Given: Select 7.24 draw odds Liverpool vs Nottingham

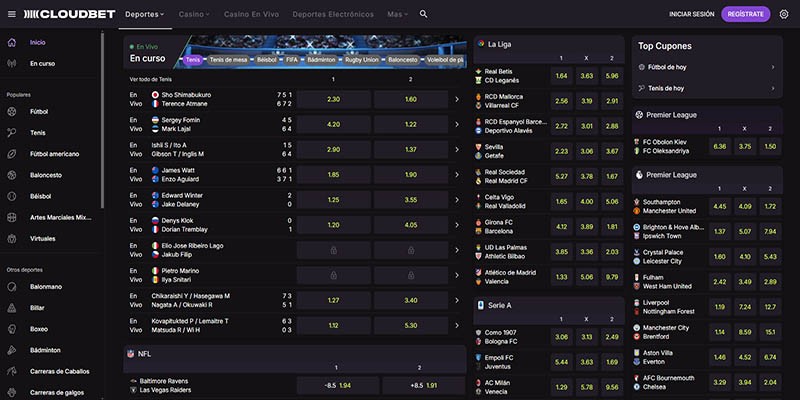Looking at the screenshot, I should pos(745,307).
